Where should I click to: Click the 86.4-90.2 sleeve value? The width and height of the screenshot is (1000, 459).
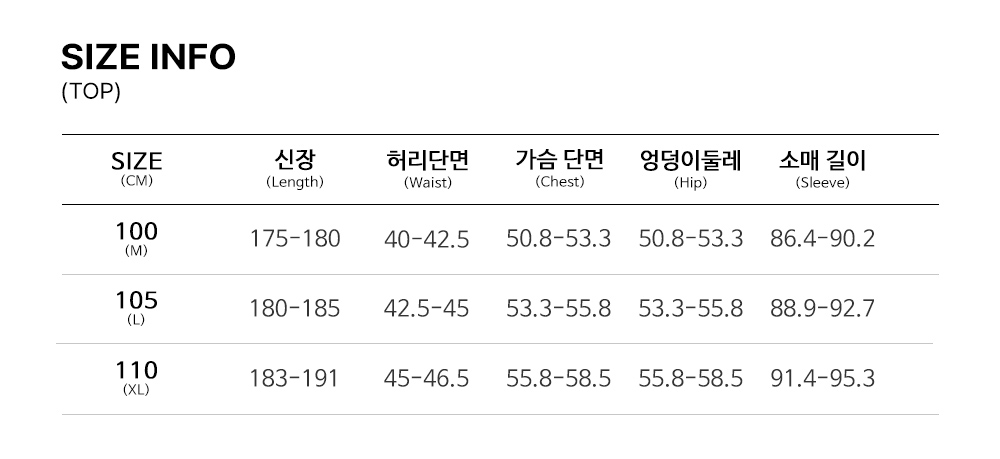[x=822, y=239]
